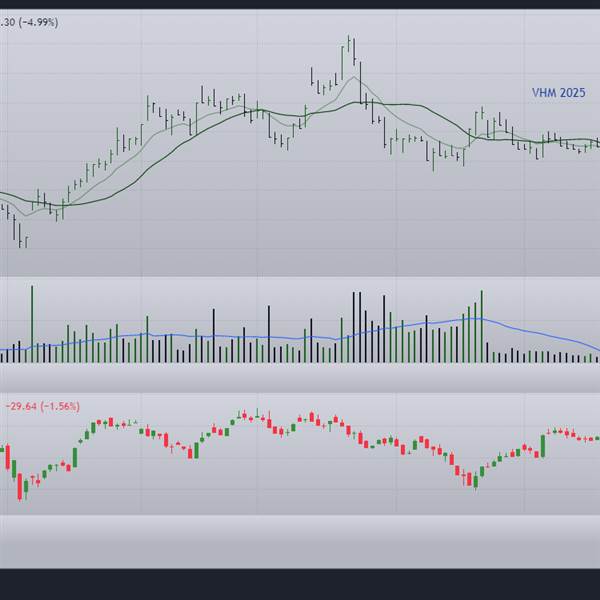The height and width of the screenshot is (600, 600).
Task: Click the lowest red candle in the bottom candlestick pane
Action: tap(20, 487)
